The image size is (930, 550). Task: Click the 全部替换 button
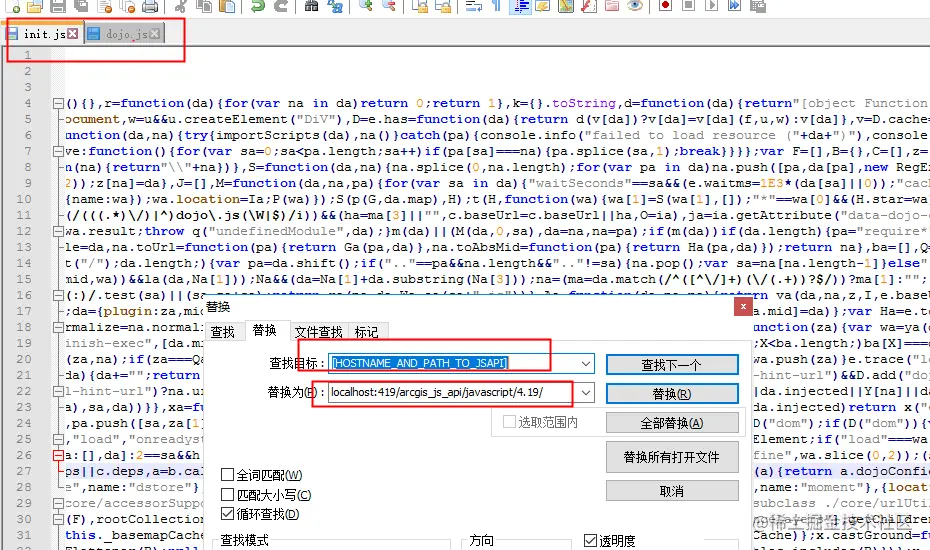point(672,423)
